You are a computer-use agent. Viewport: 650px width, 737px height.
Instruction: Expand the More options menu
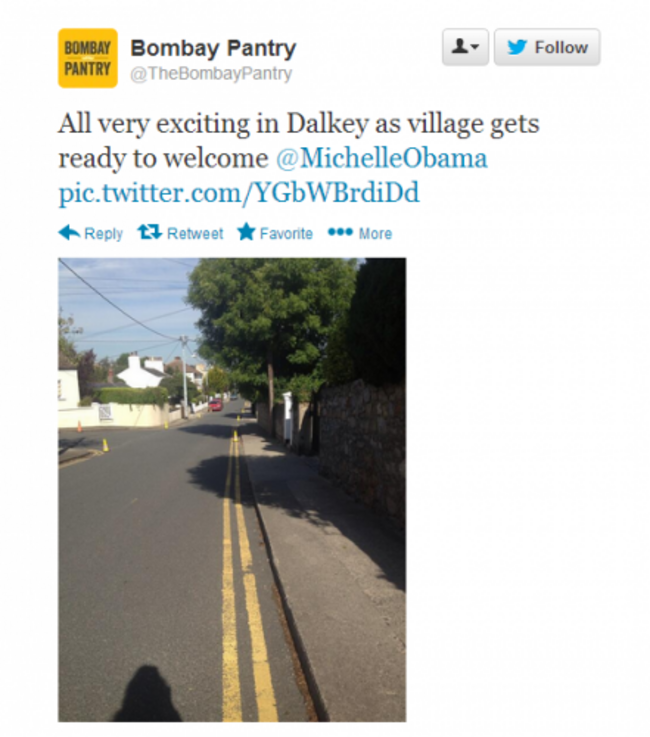[x=360, y=233]
